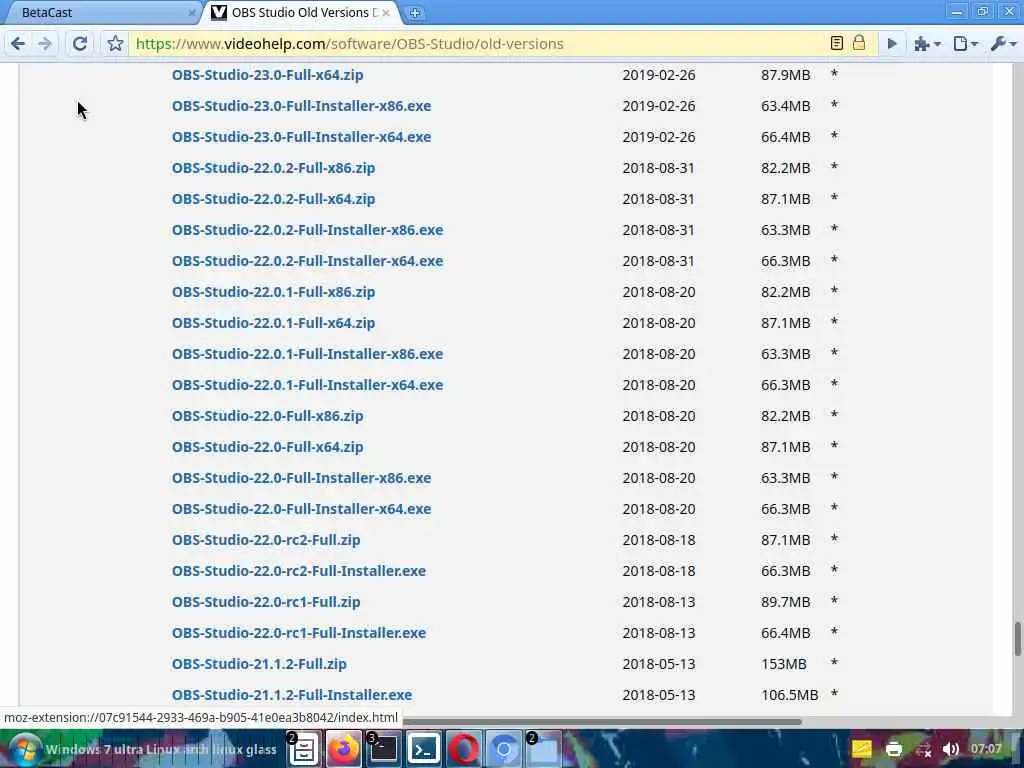This screenshot has height=768, width=1024.
Task: Click the vertical page scrollbar thumb
Action: [1017, 639]
